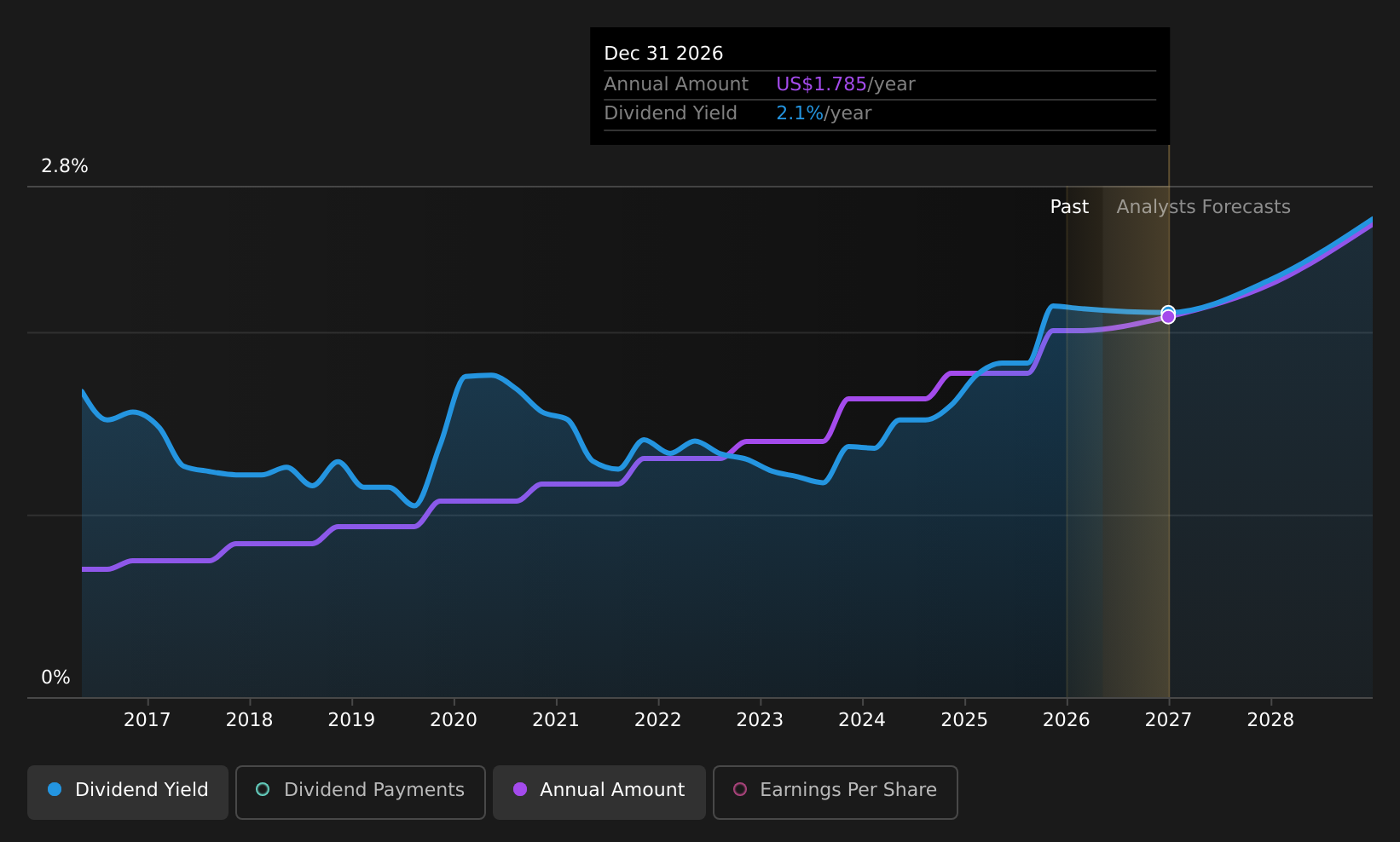This screenshot has width=1400, height=842.
Task: Click the purple Annual Amount data point
Action: pyautogui.click(x=1168, y=317)
